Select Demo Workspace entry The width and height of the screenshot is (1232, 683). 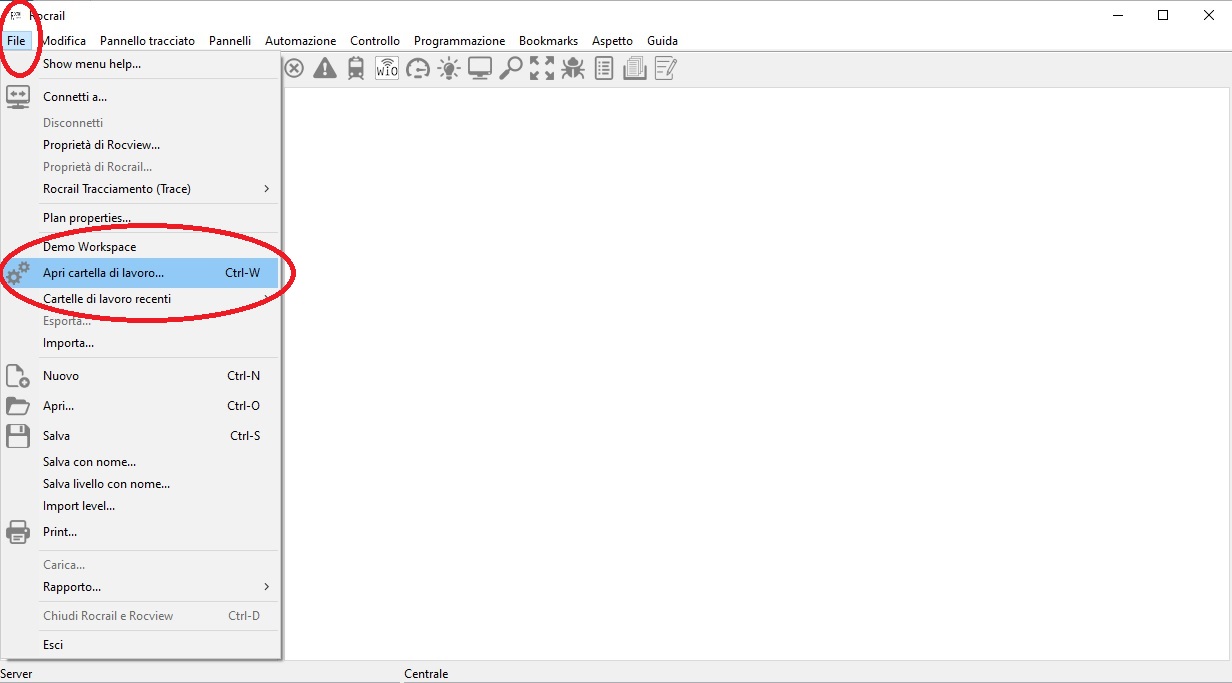point(89,247)
